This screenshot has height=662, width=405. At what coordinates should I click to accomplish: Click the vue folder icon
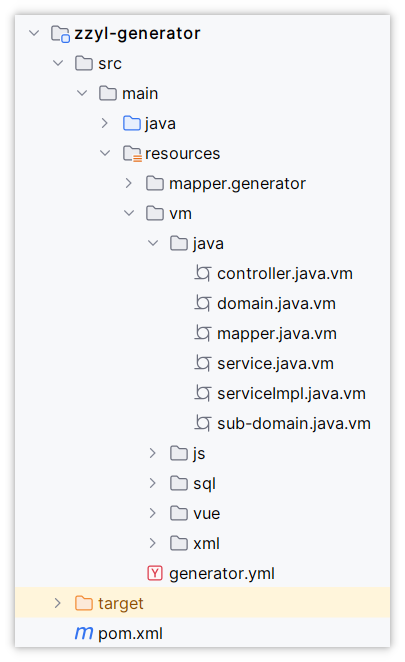179,513
